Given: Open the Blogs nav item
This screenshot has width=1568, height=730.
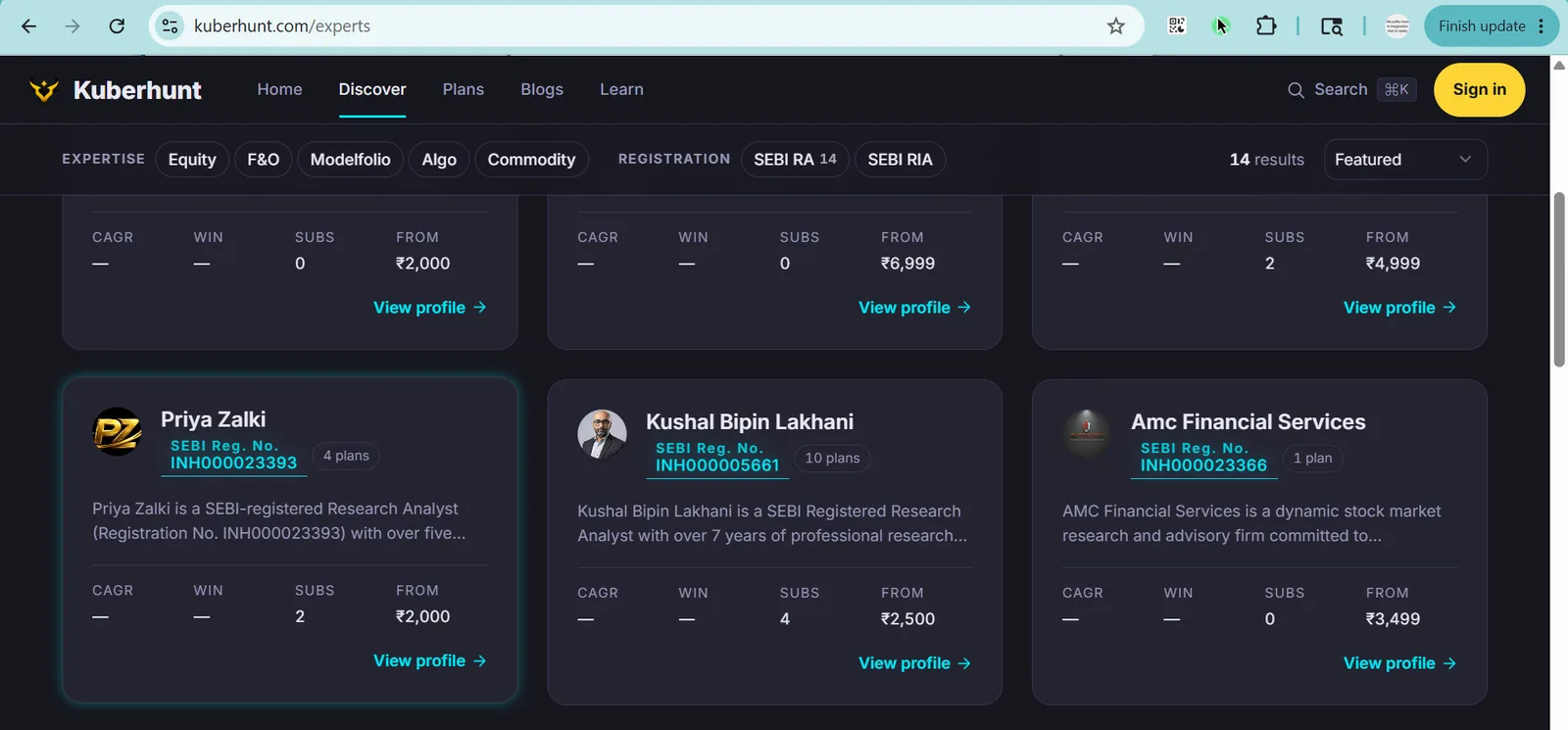Looking at the screenshot, I should [542, 89].
